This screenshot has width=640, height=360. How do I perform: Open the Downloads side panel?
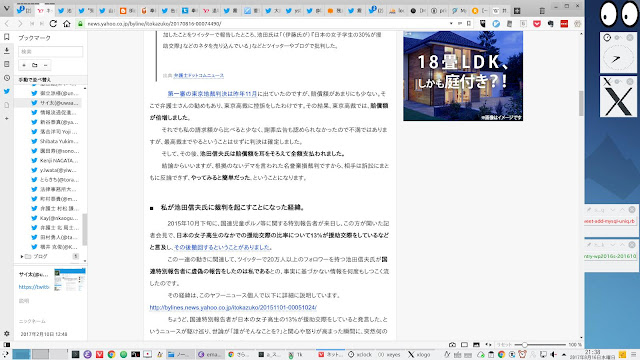(7, 51)
